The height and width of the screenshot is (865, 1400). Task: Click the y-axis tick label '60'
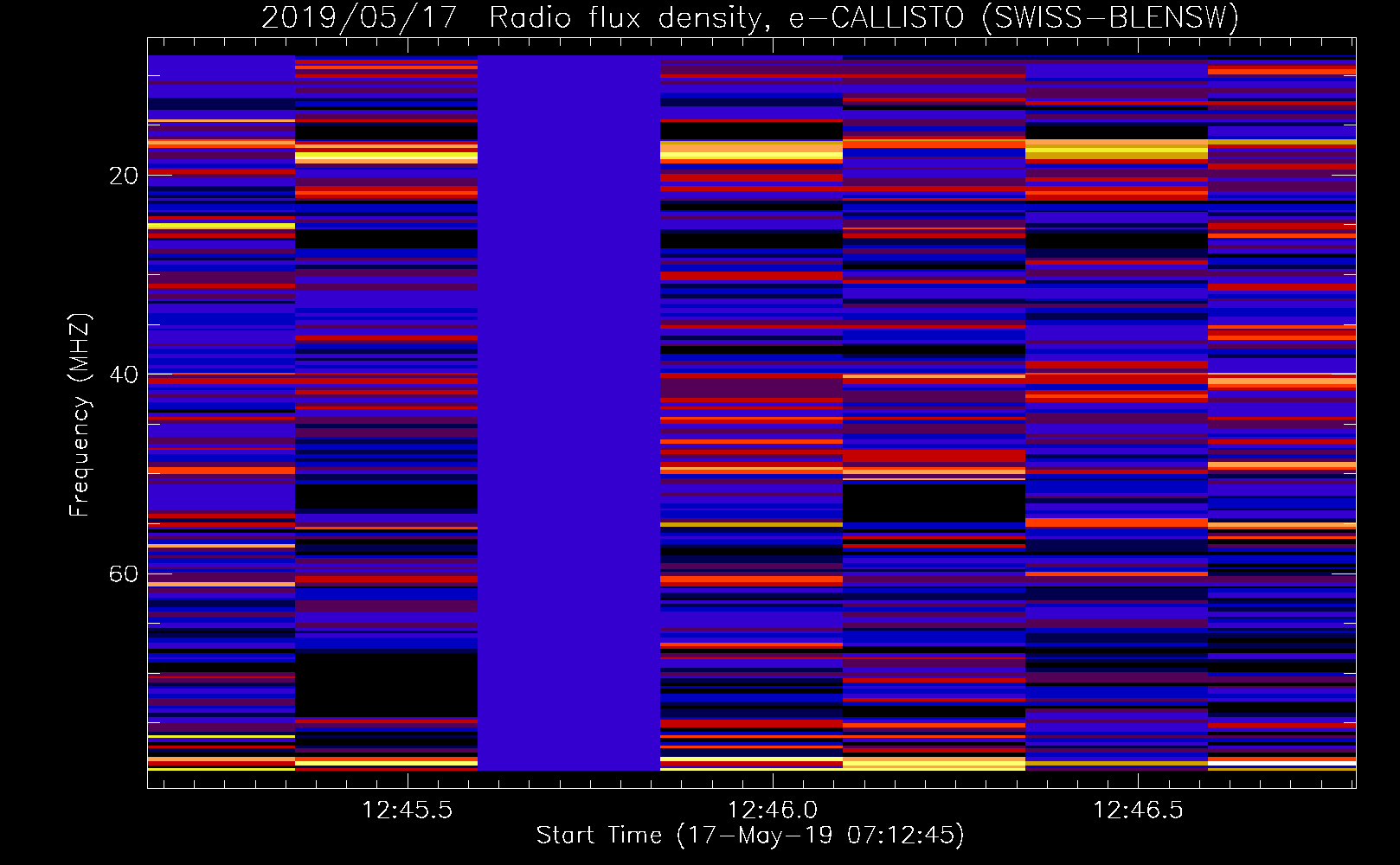click(123, 574)
